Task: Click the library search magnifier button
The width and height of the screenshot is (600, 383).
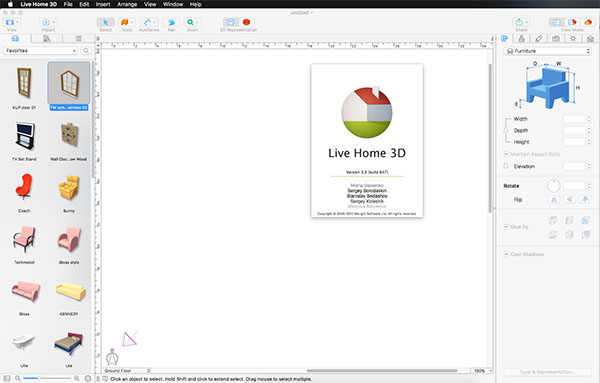Action: pos(86,51)
